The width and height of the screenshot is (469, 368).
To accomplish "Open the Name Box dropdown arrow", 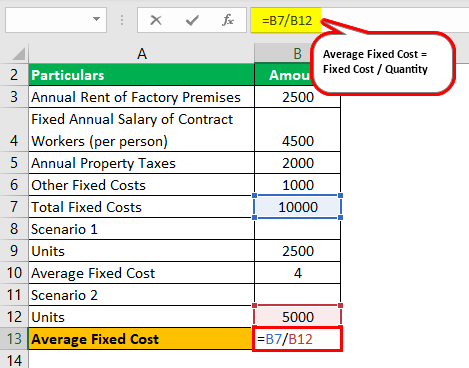I will (x=96, y=19).
